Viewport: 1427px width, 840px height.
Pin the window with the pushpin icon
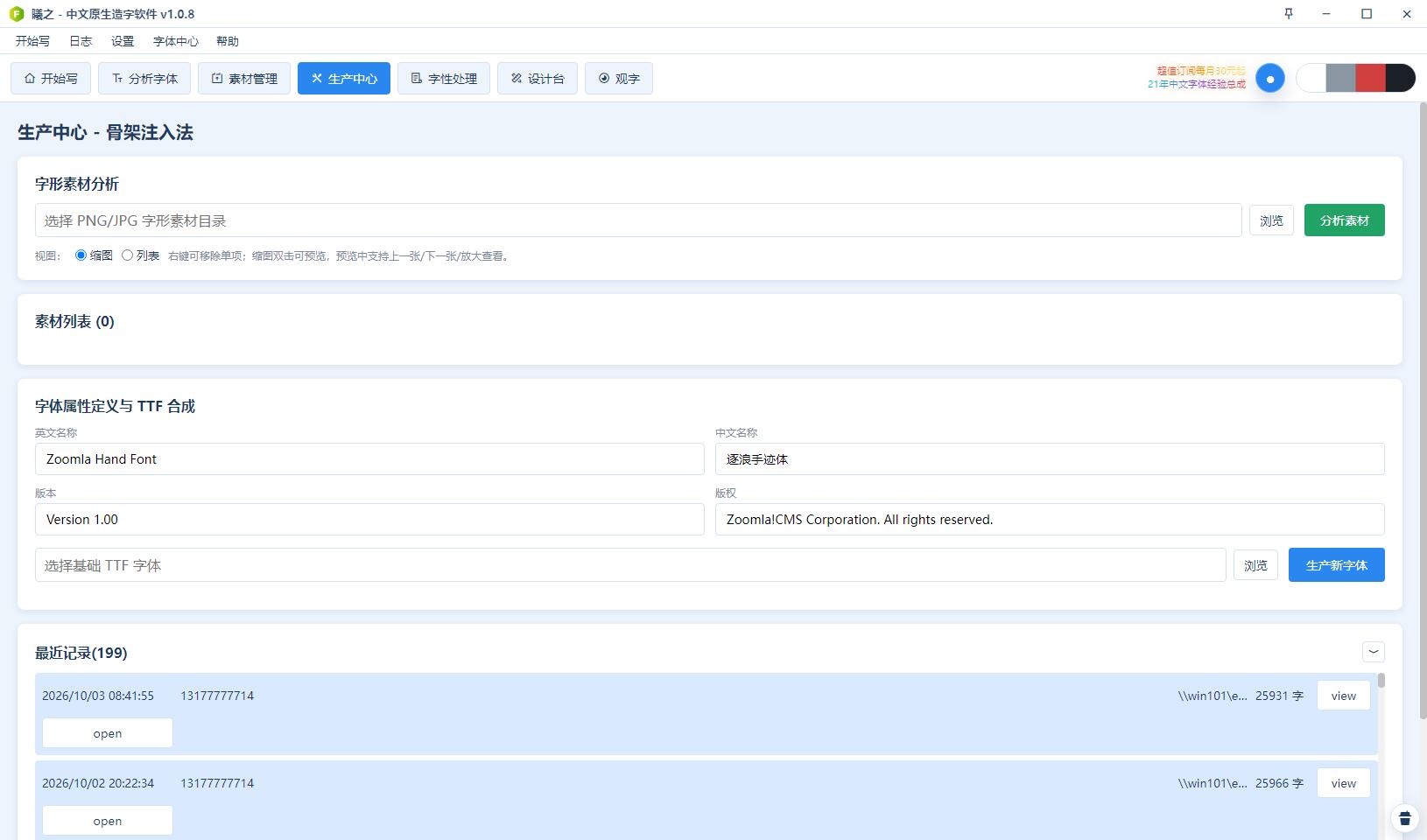click(1288, 13)
